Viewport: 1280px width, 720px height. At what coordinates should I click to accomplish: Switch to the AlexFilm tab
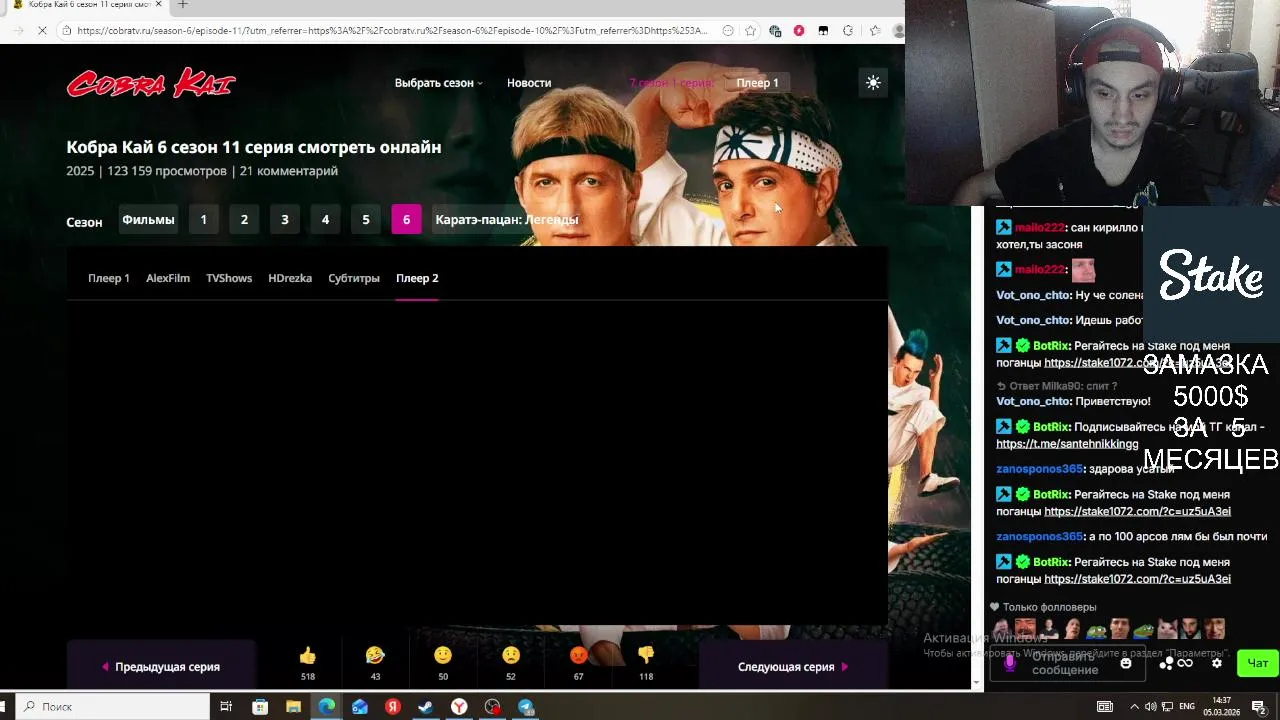click(x=168, y=278)
